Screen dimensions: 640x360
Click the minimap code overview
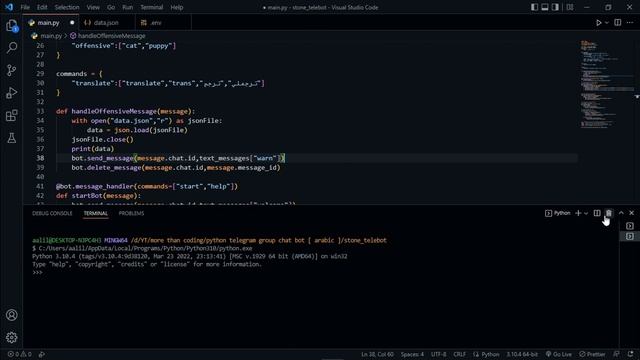click(x=607, y=84)
